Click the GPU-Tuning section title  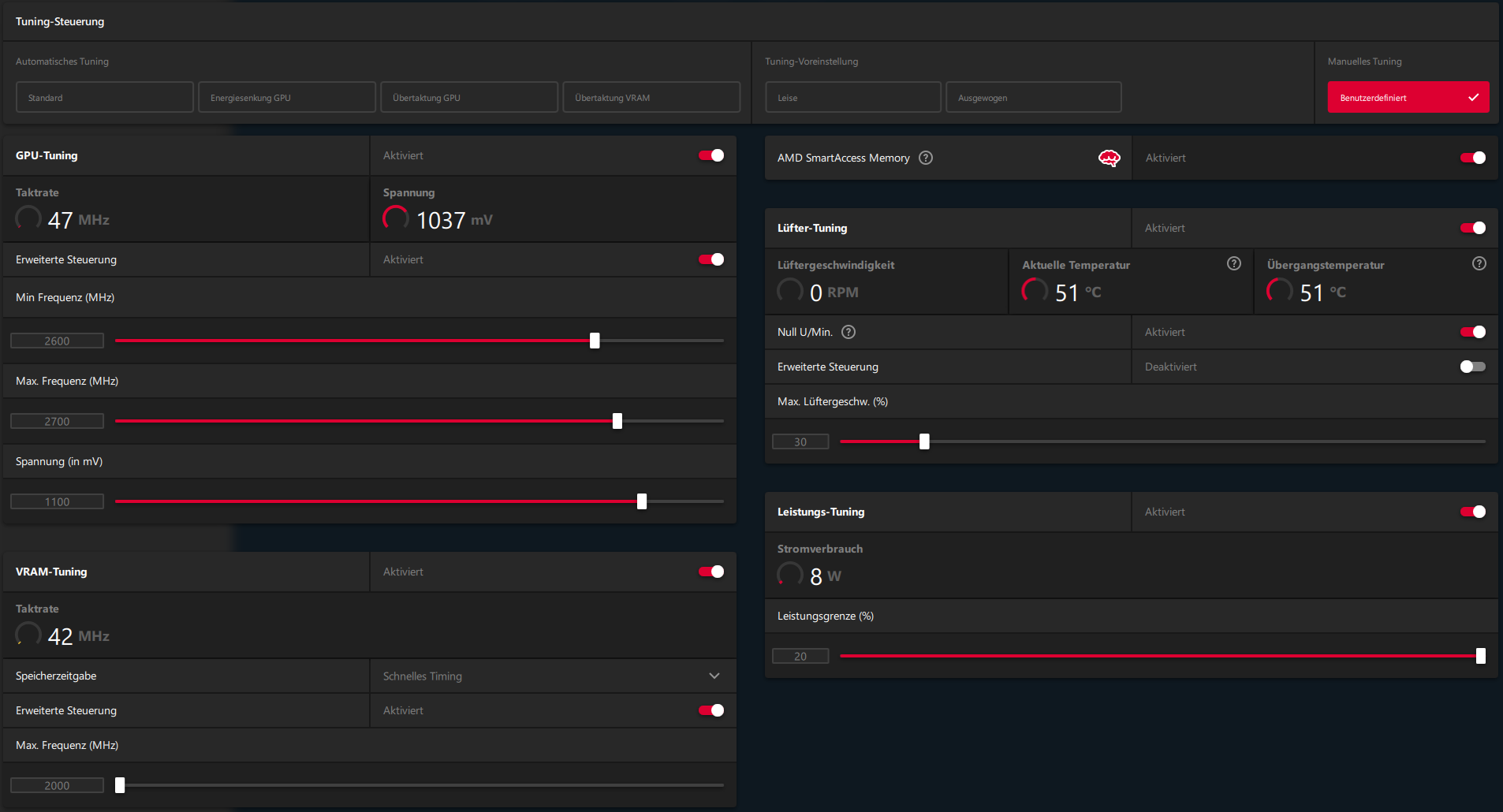click(x=47, y=155)
